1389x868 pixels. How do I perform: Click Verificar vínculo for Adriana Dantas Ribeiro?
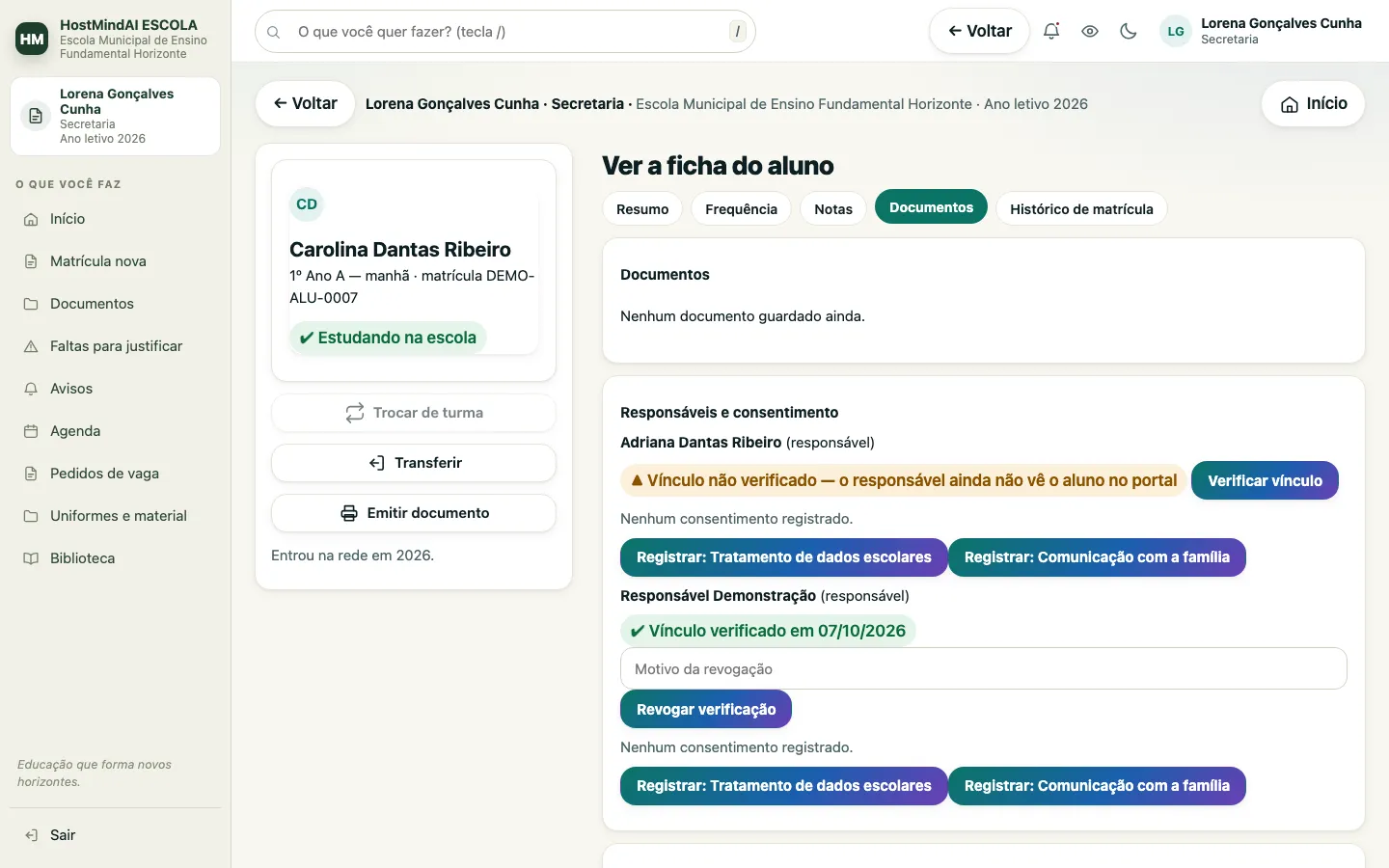click(1265, 480)
